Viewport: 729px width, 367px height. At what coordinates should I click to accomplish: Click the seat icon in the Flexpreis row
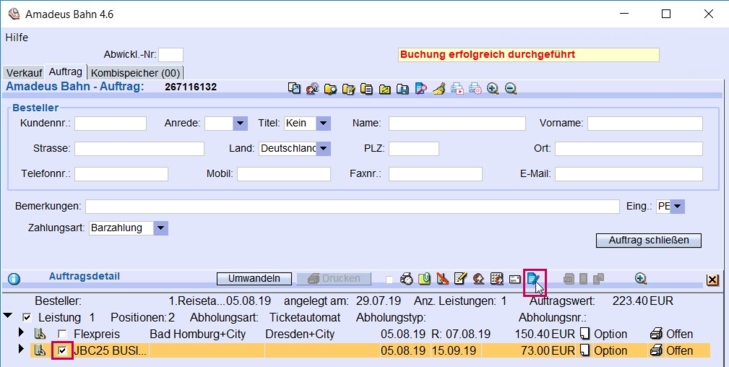click(40, 334)
